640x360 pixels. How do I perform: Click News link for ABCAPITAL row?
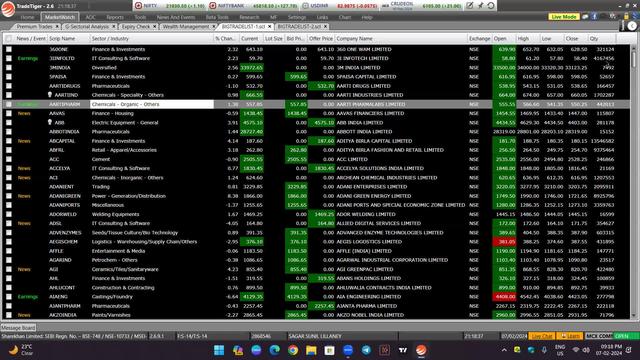[24, 141]
